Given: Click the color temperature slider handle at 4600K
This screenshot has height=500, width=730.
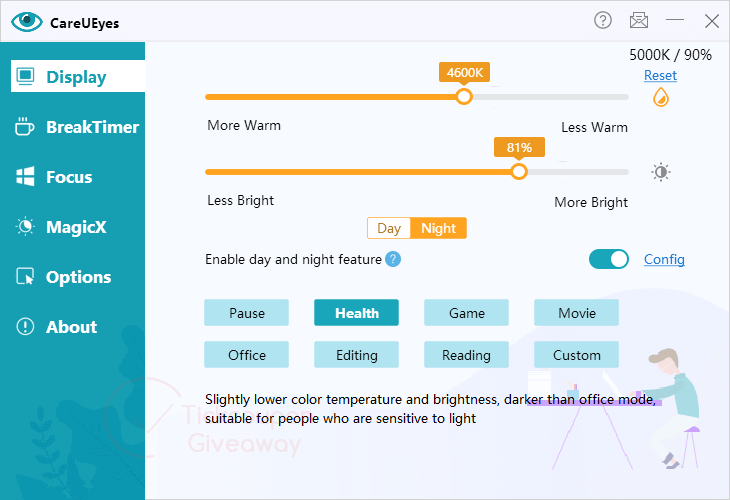Looking at the screenshot, I should point(464,97).
